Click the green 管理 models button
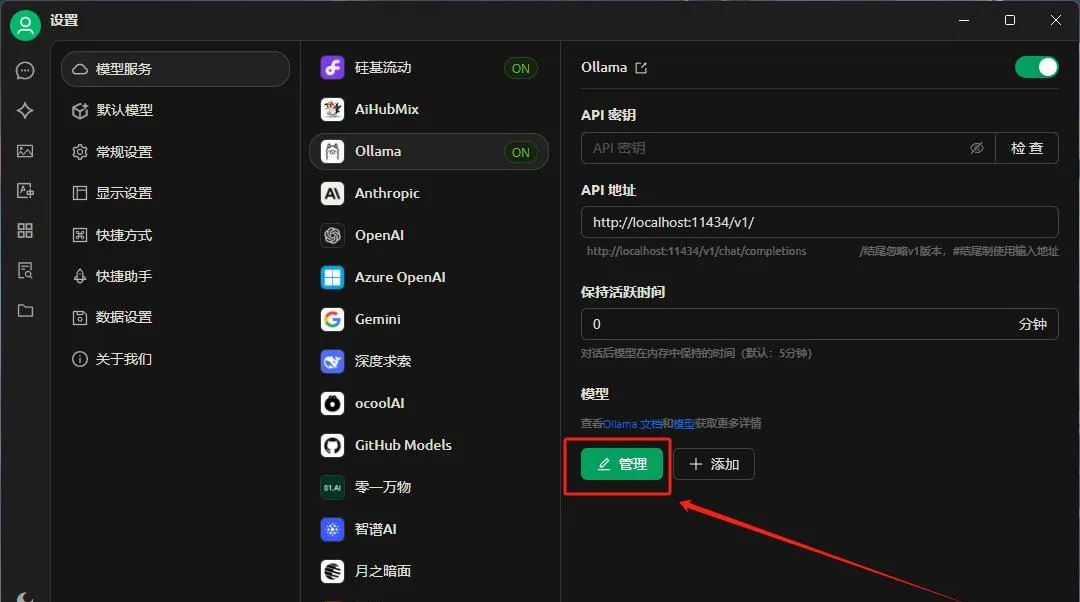This screenshot has height=602, width=1080. [x=622, y=464]
